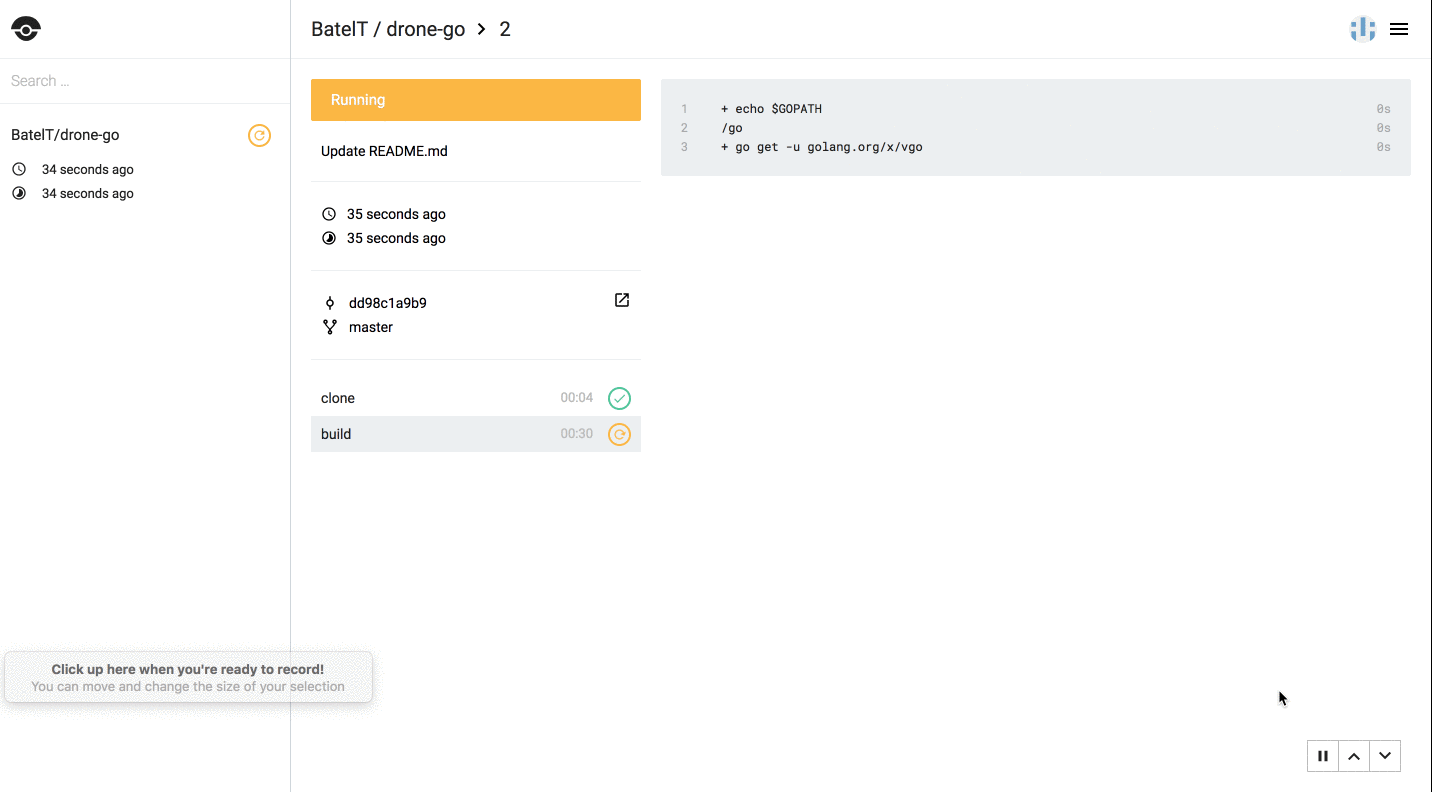Select the clone step
The height and width of the screenshot is (792, 1432).
pos(338,398)
